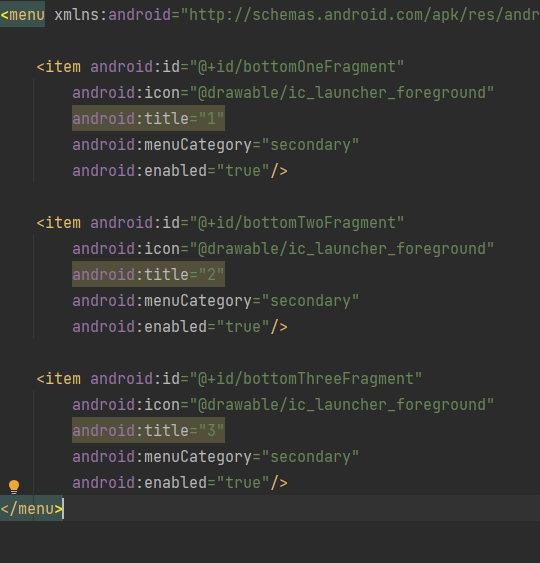Select highlighted android:title="2" attribute
The width and height of the screenshot is (540, 563).
(149, 274)
